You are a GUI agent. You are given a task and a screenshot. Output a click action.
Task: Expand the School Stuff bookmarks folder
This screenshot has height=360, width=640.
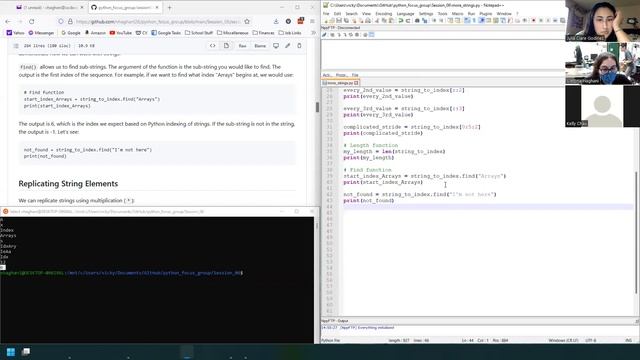tap(199, 33)
